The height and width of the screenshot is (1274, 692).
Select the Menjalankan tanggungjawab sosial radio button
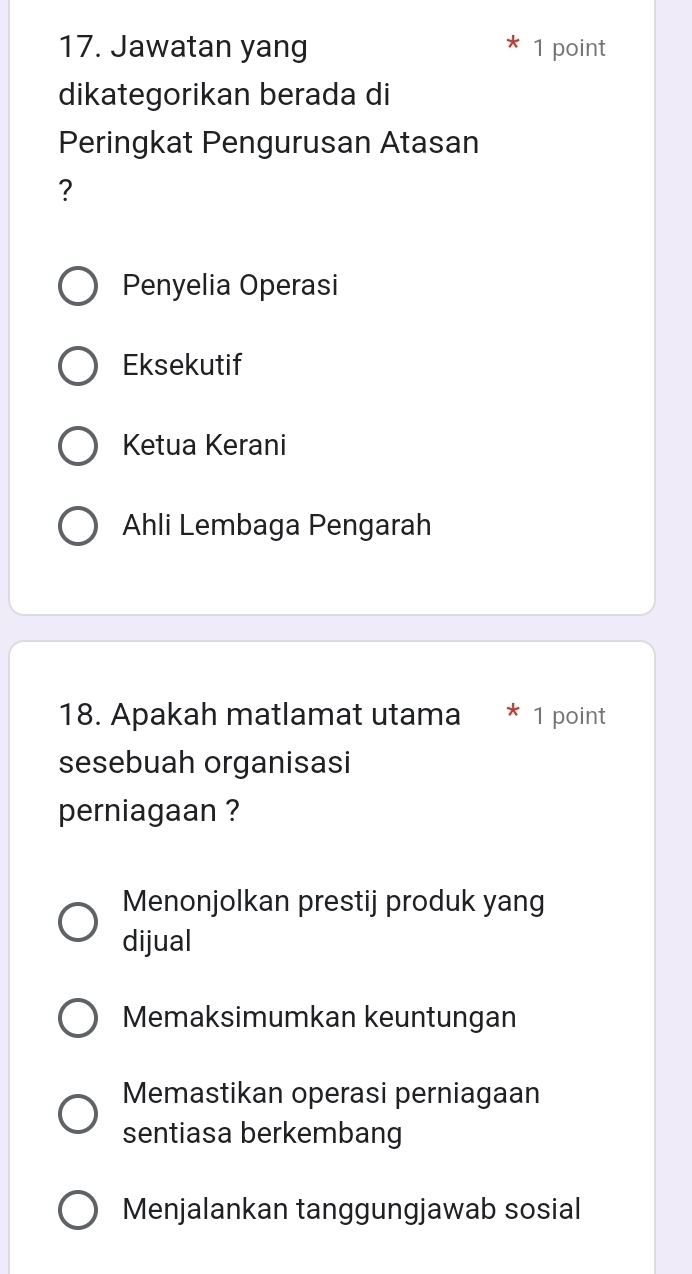coord(79,1210)
